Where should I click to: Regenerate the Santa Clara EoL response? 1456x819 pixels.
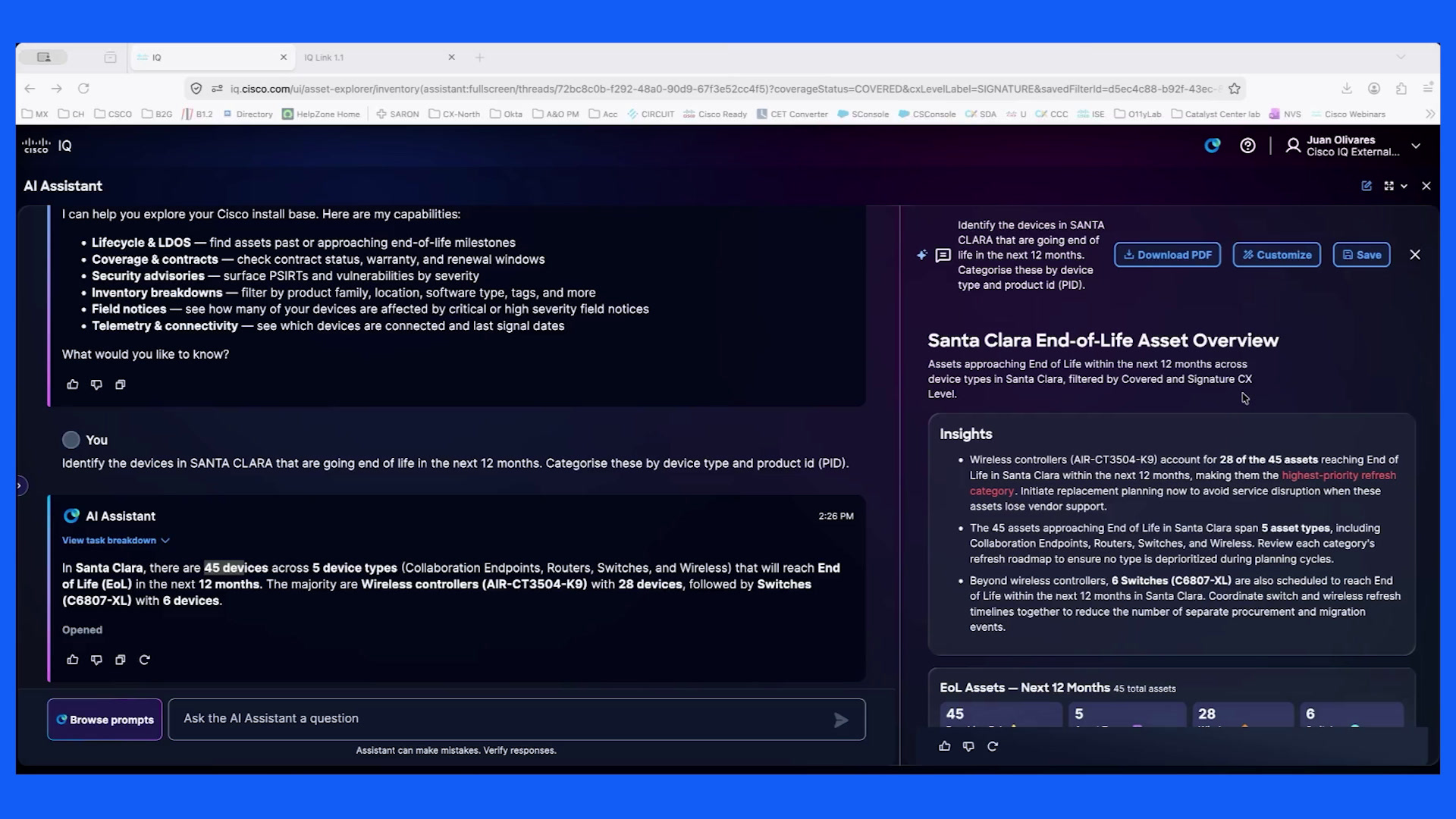145,660
